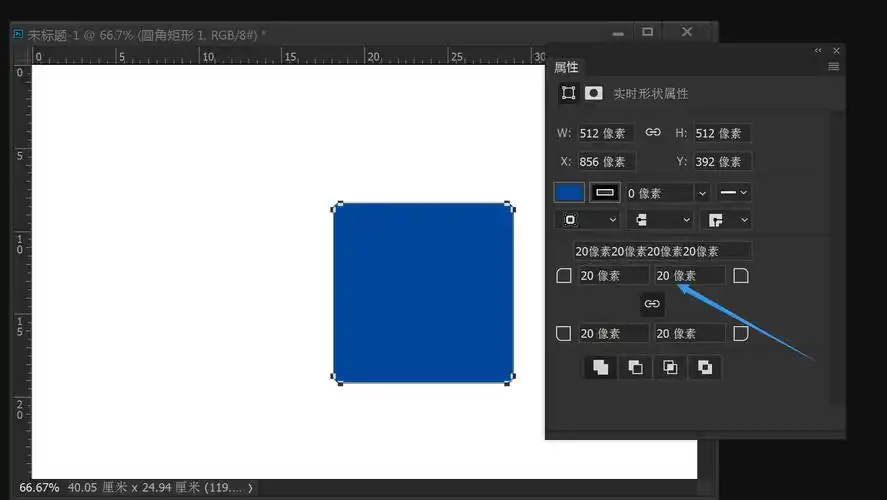Viewport: 887px width, 500px height.
Task: Click the zoom level field showing 66.67%
Action: pyautogui.click(x=39, y=487)
